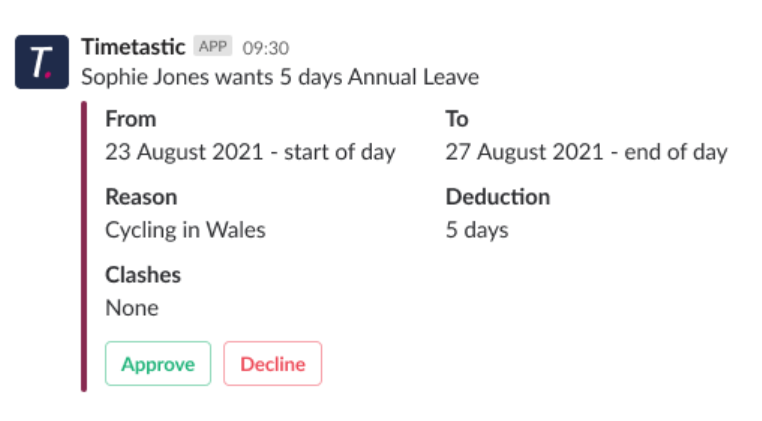Decline the annual leave request
This screenshot has width=762, height=421.
[x=273, y=364]
